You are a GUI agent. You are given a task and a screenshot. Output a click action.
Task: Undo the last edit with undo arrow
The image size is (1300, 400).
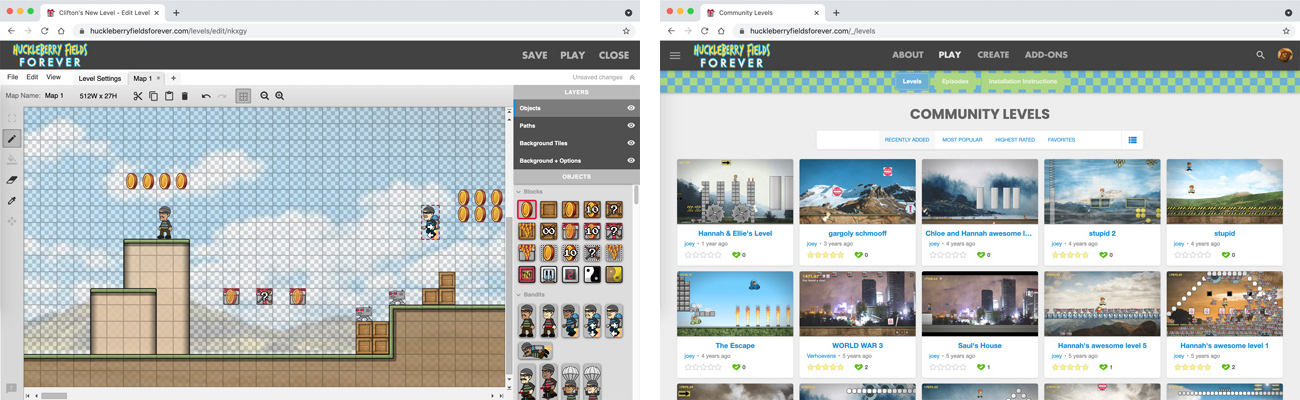coord(206,96)
